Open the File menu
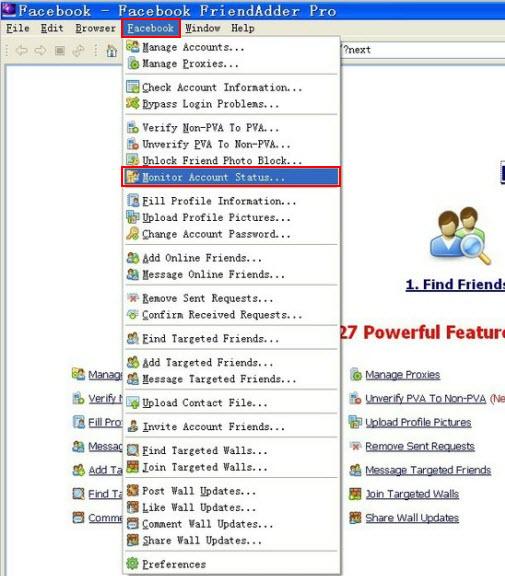505x576 pixels. 17,28
